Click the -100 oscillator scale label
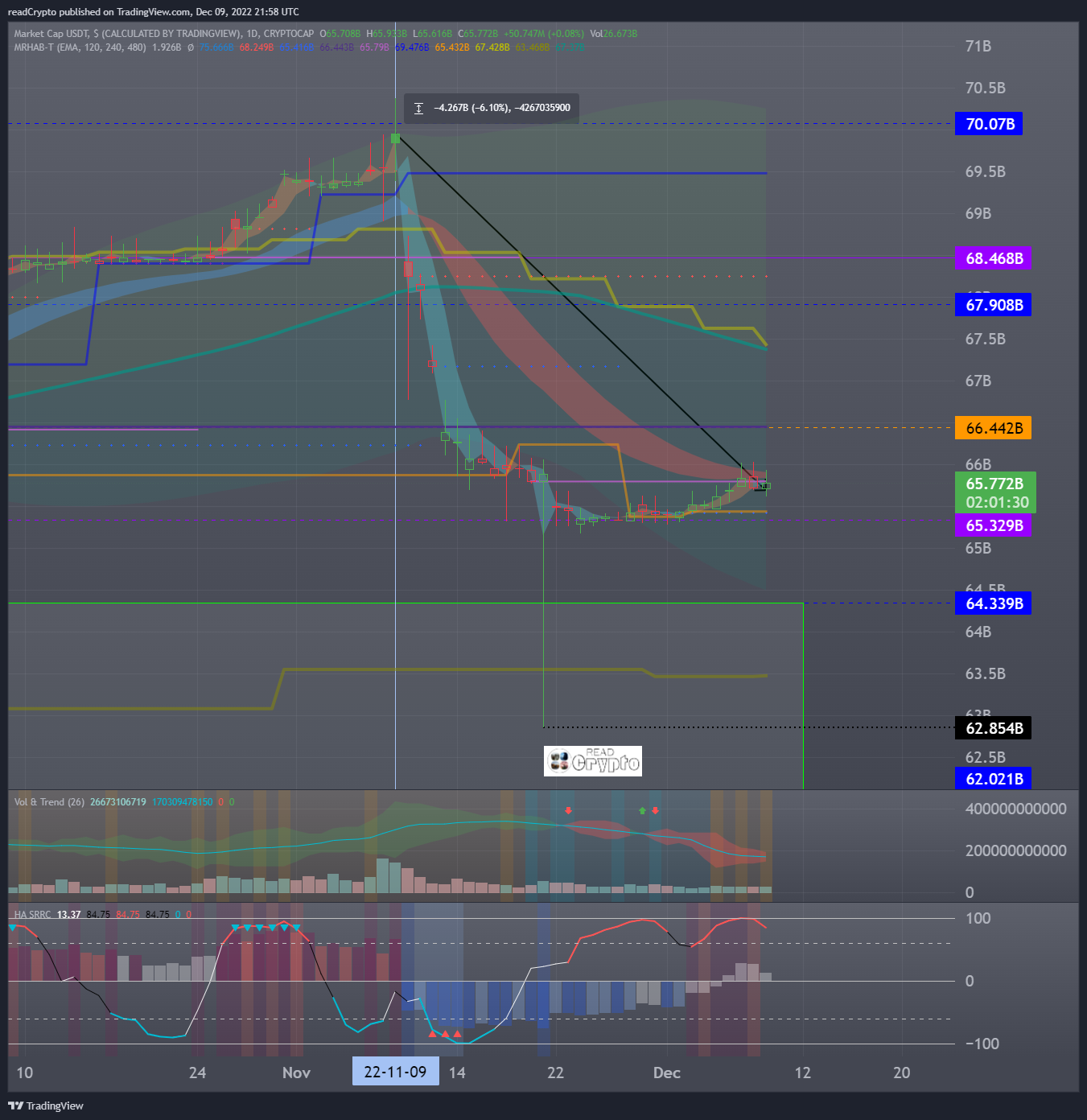 (x=982, y=1044)
